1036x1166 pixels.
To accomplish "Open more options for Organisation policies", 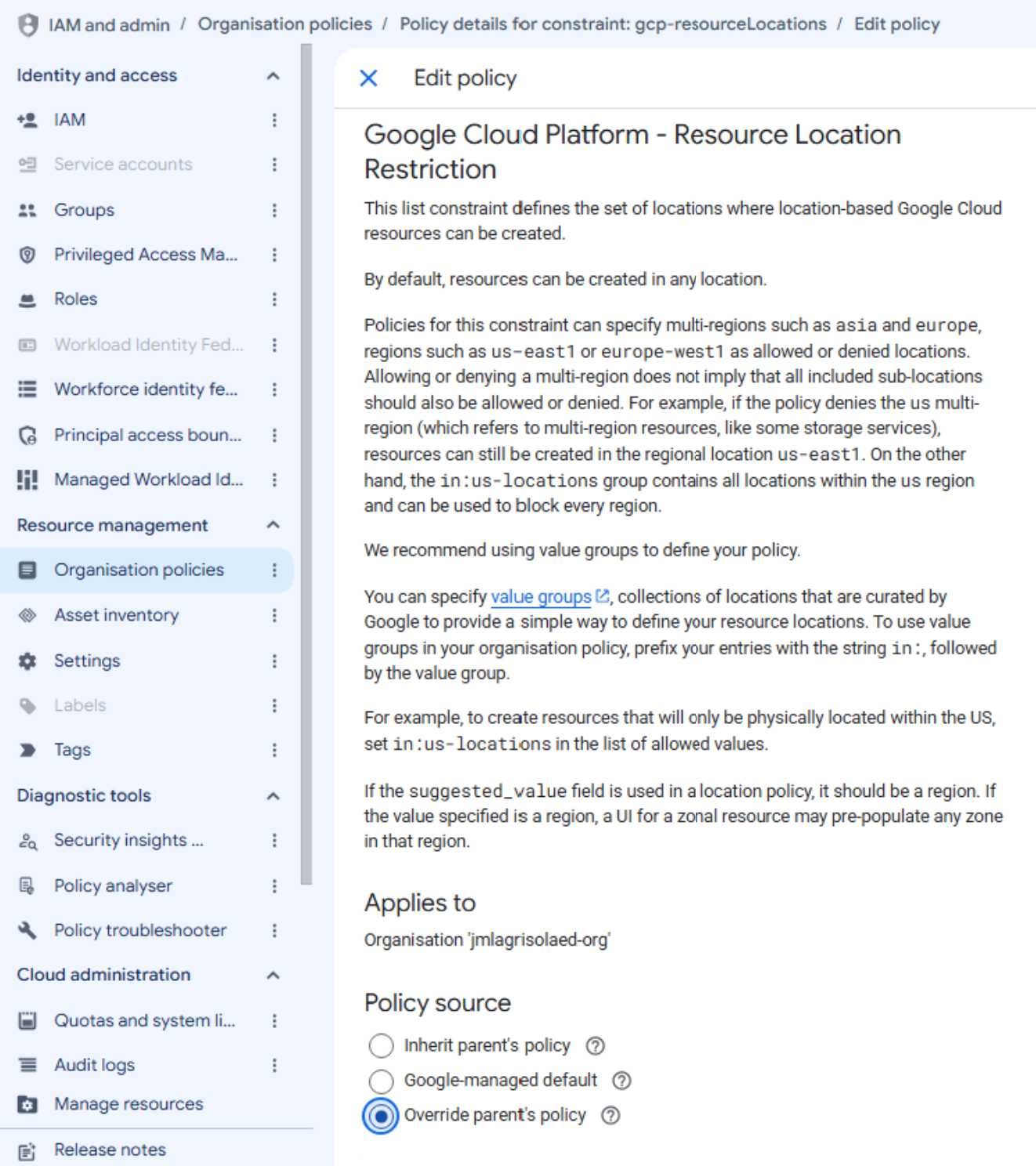I will point(274,570).
